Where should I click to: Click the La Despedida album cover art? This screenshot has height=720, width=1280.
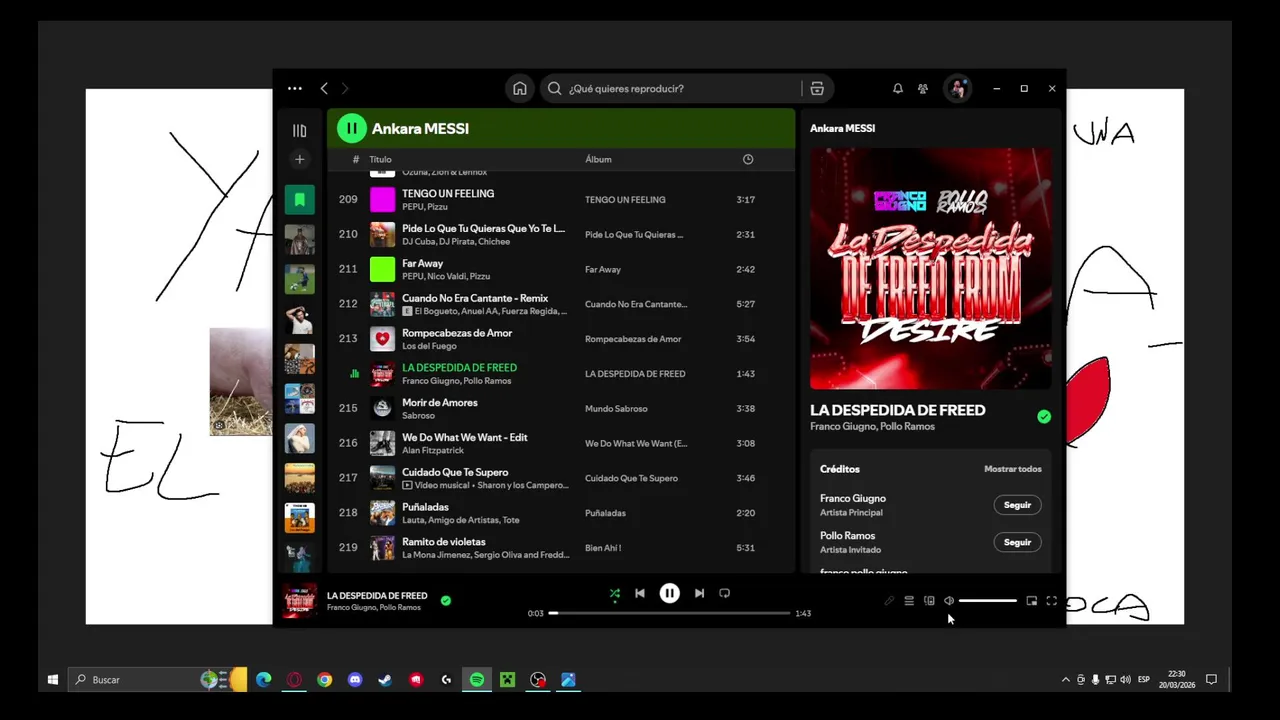(x=930, y=269)
